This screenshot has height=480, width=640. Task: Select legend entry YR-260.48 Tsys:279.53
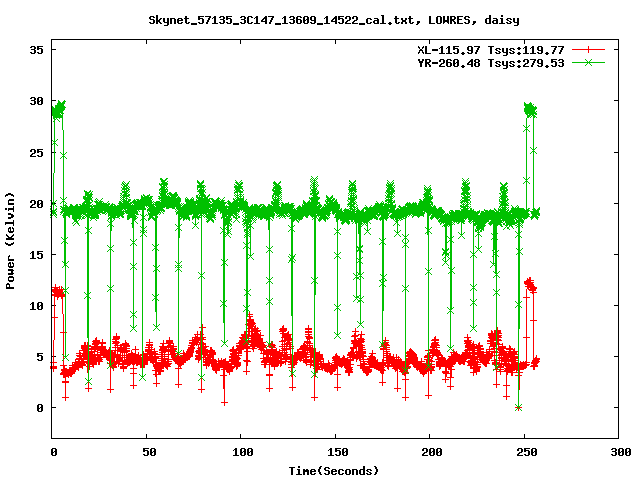(x=491, y=63)
